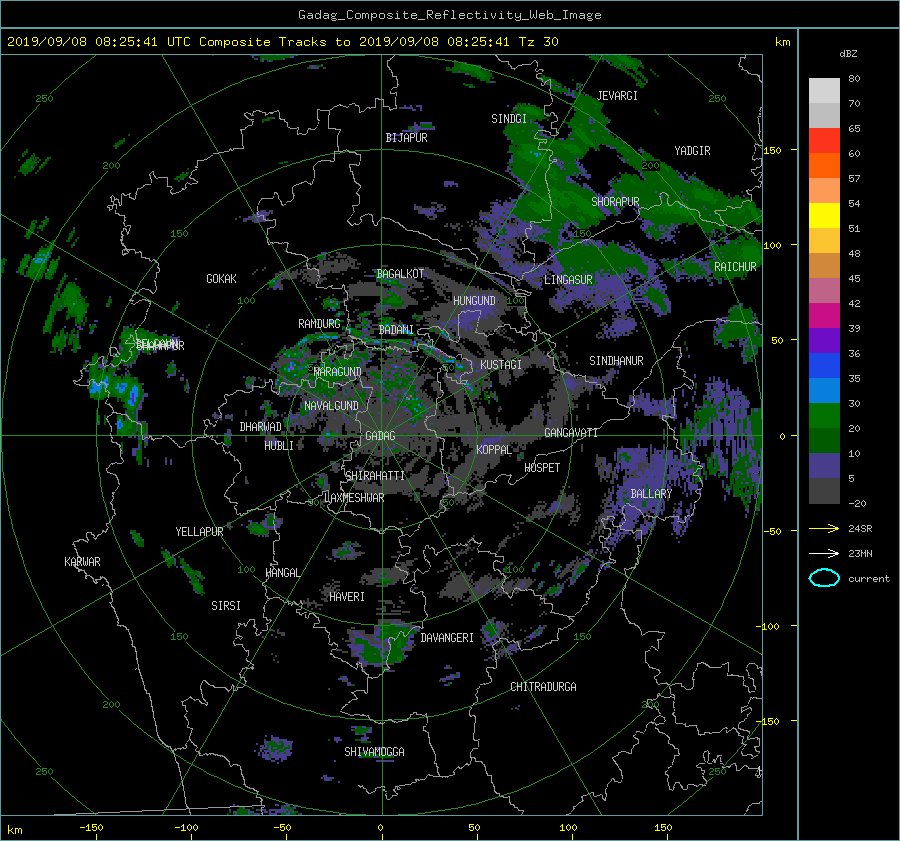Click the YADGIR city label

point(692,150)
